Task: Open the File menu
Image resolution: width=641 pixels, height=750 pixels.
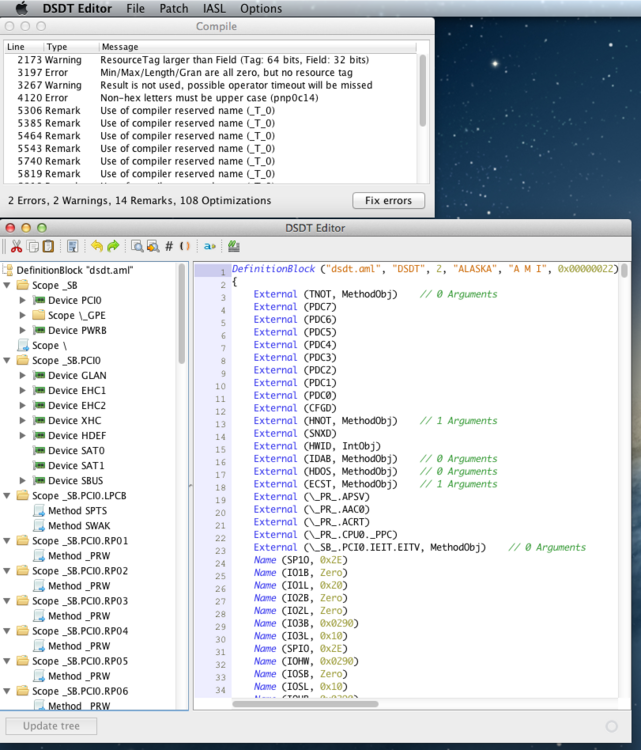Action: (x=135, y=9)
